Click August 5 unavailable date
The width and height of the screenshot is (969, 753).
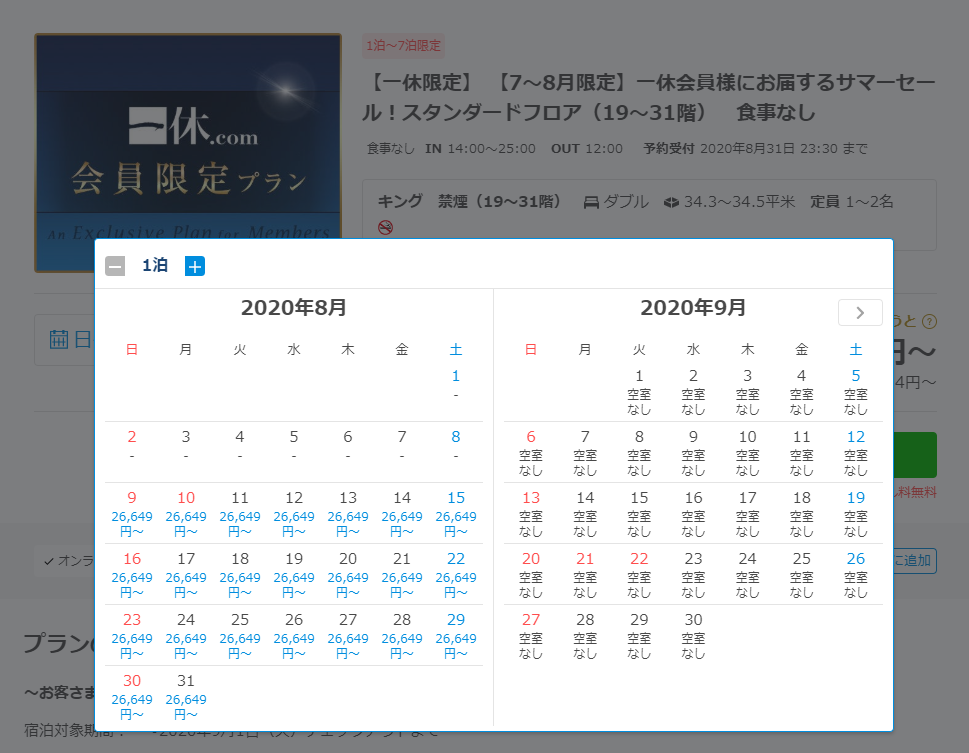tap(294, 446)
